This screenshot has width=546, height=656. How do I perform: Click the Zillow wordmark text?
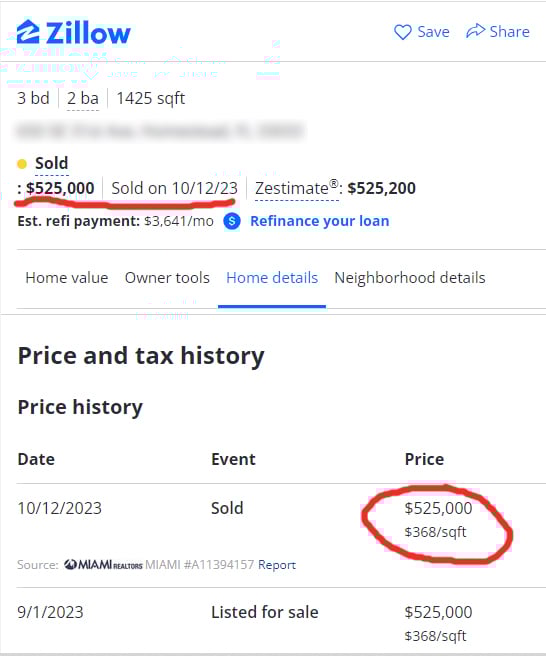pyautogui.click(x=88, y=33)
